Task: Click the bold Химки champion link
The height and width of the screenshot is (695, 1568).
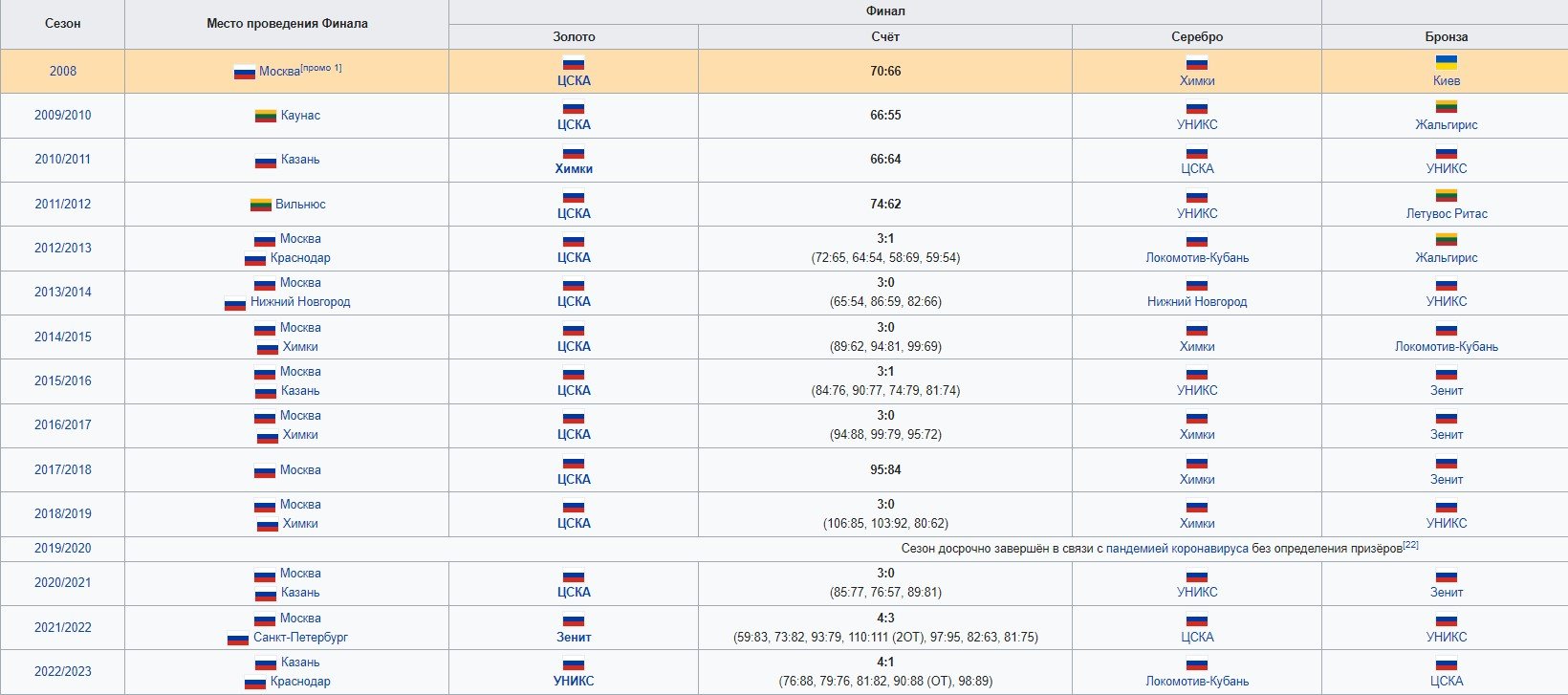Action: pyautogui.click(x=574, y=169)
